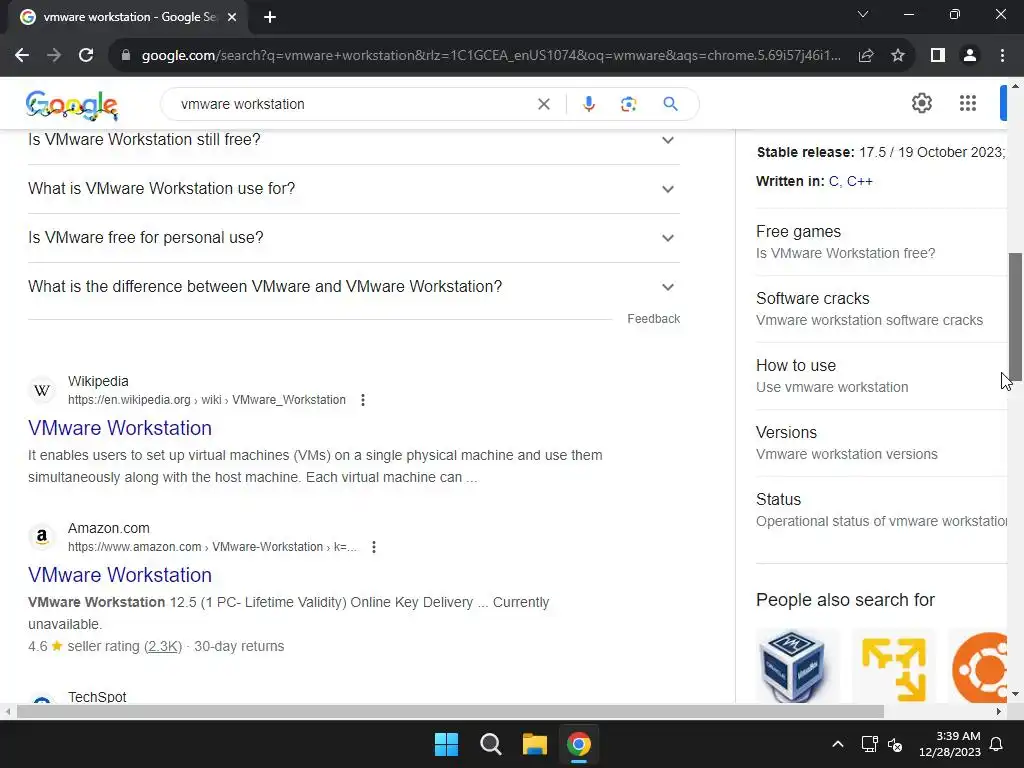Screen dimensions: 1024x768
Task: Select 'Status' related topic
Action: coord(882,510)
